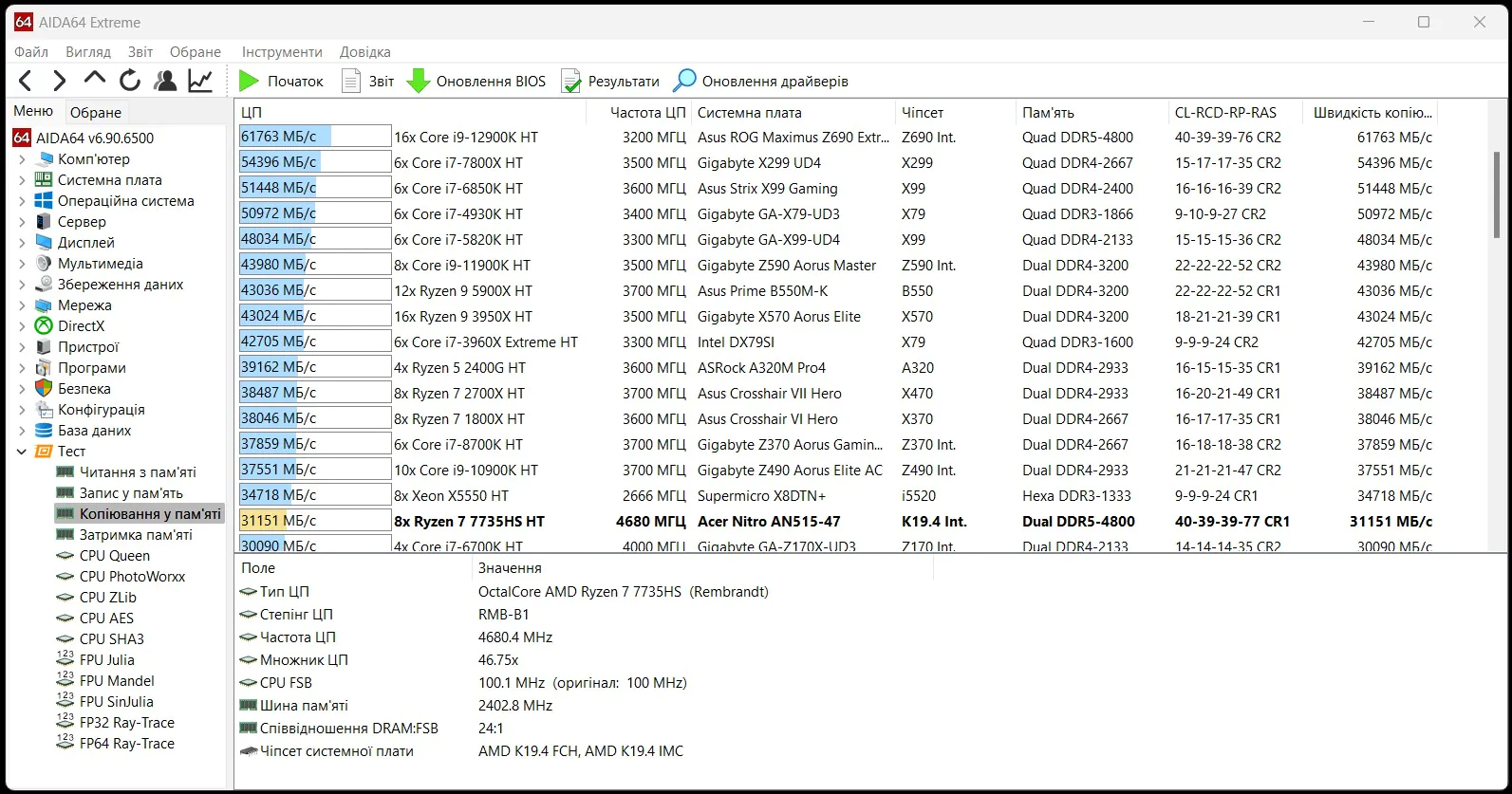Switch to the Меню tab
1512x794 pixels.
[x=33, y=111]
